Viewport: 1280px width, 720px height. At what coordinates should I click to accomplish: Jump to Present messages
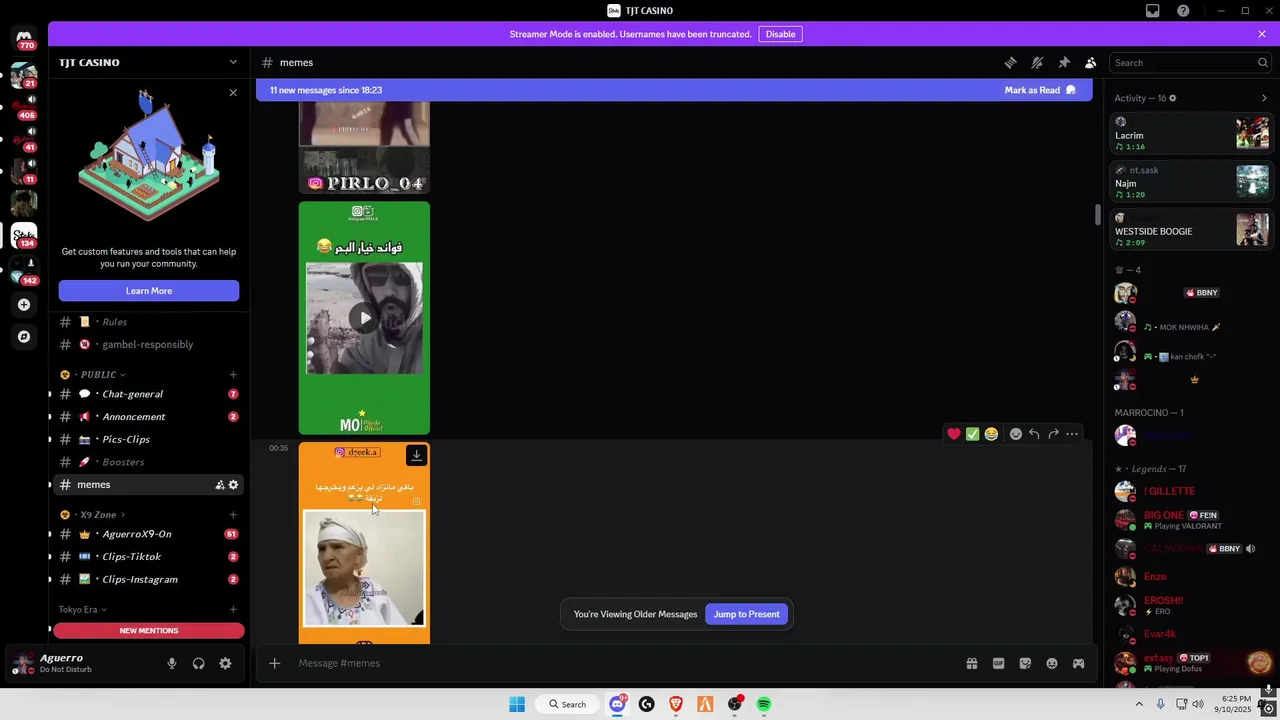coord(746,614)
